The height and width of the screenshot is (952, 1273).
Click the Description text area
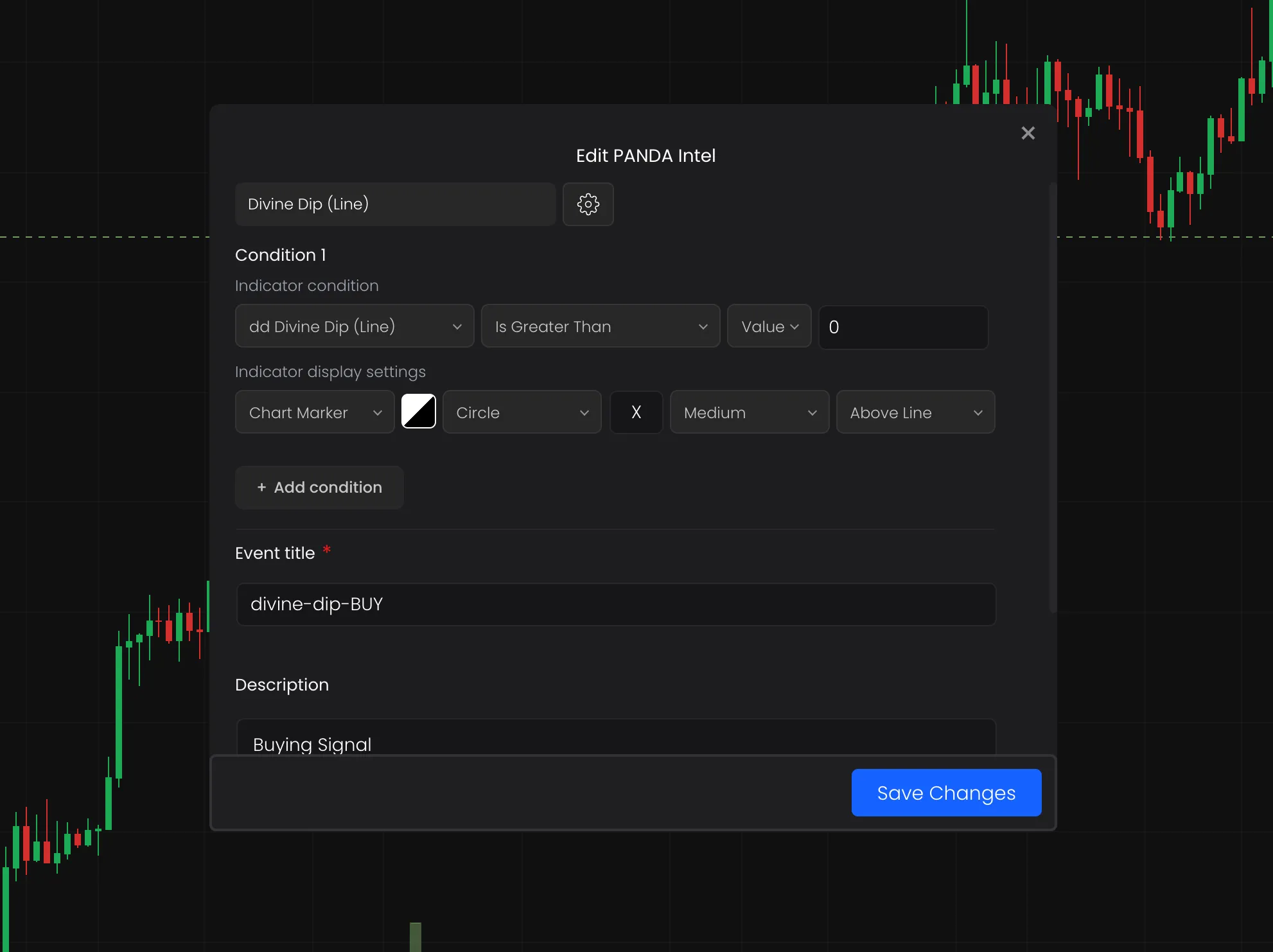(x=615, y=739)
